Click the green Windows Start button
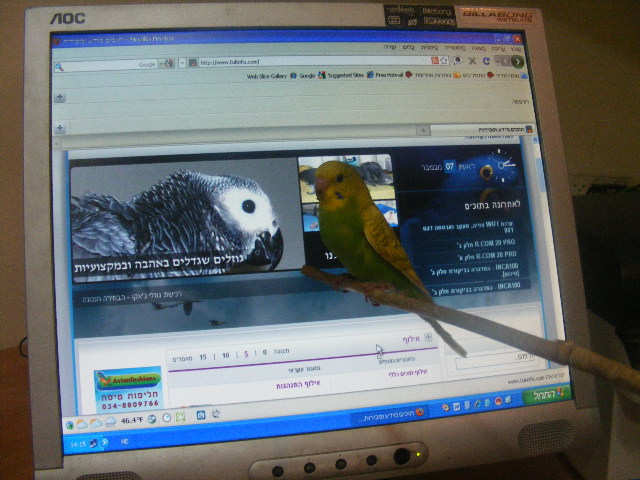 (x=543, y=393)
